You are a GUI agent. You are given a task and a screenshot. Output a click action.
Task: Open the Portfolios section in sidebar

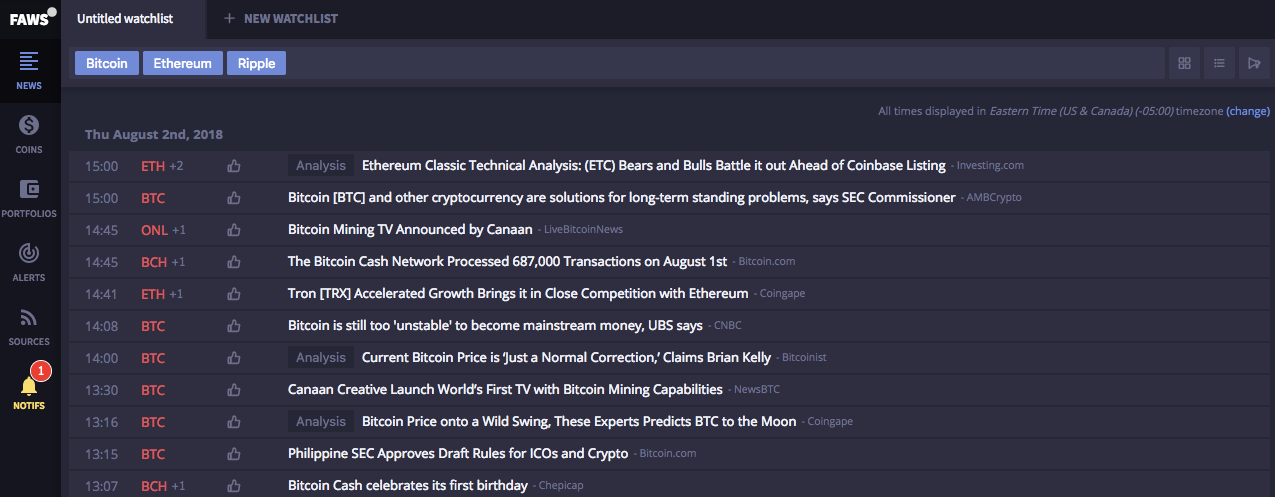(x=29, y=198)
